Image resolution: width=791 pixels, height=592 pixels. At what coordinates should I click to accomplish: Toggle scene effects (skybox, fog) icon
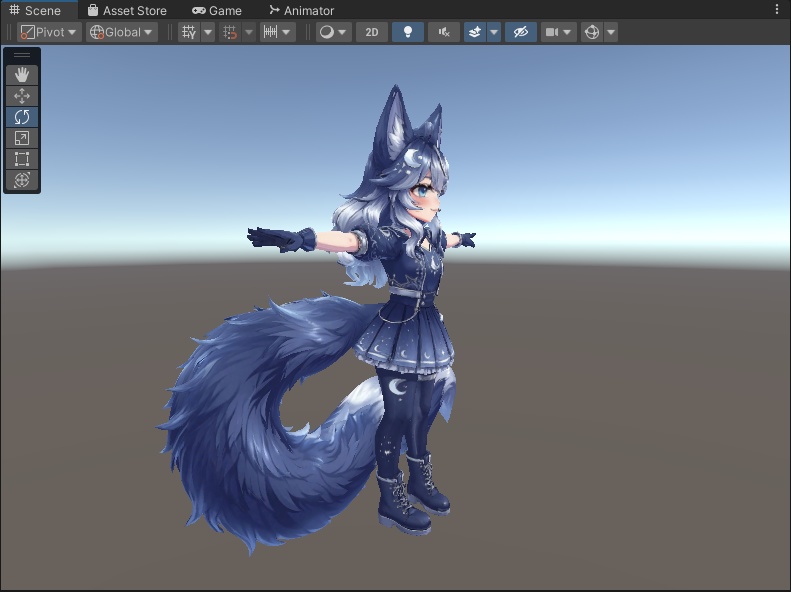coord(475,32)
